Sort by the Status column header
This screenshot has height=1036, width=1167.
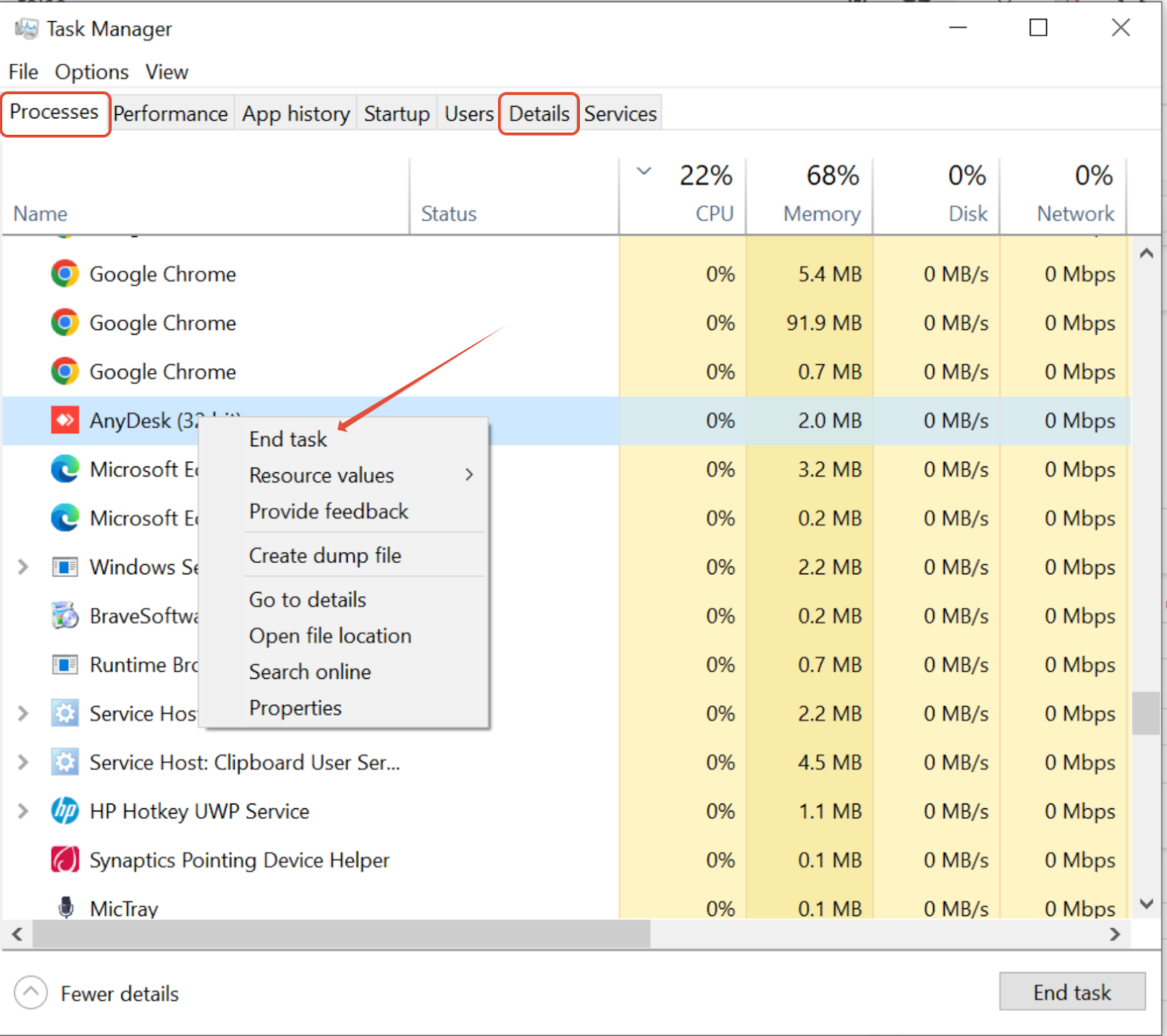click(514, 197)
